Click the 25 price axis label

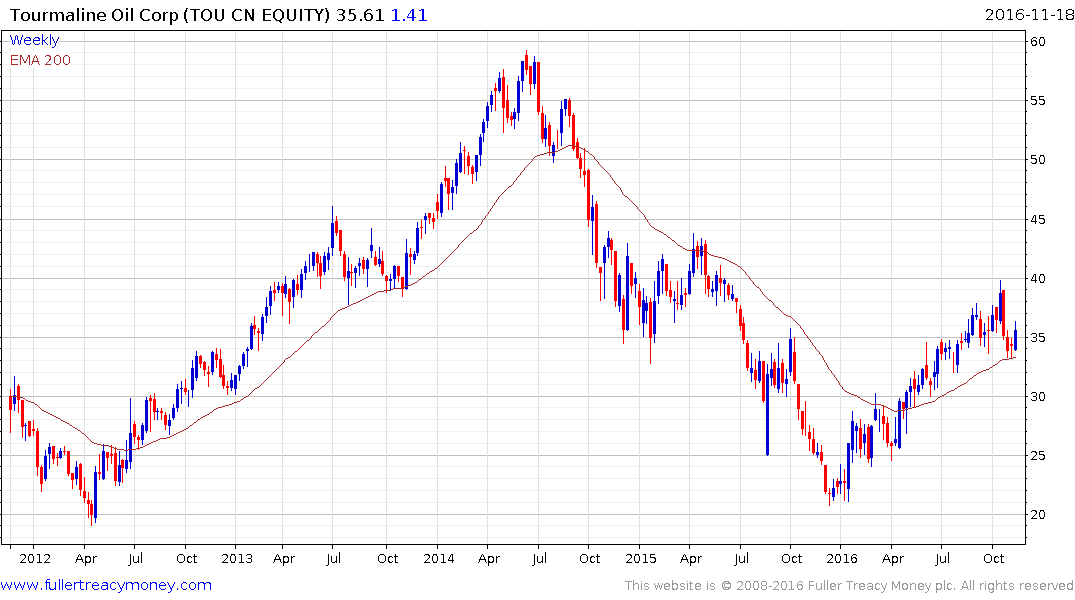point(1038,455)
